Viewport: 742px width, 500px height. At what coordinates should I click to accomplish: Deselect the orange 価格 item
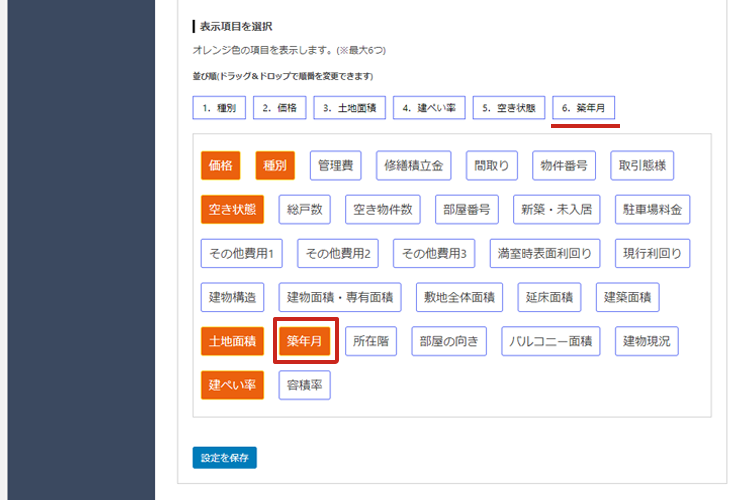click(x=220, y=165)
